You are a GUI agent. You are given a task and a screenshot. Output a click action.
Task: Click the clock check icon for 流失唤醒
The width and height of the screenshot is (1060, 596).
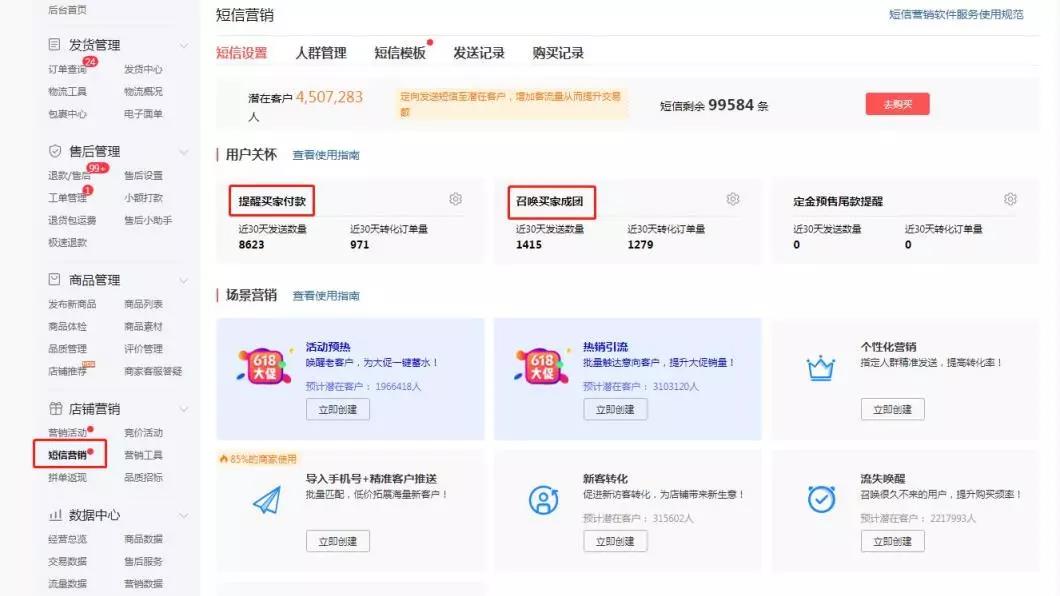pyautogui.click(x=821, y=499)
